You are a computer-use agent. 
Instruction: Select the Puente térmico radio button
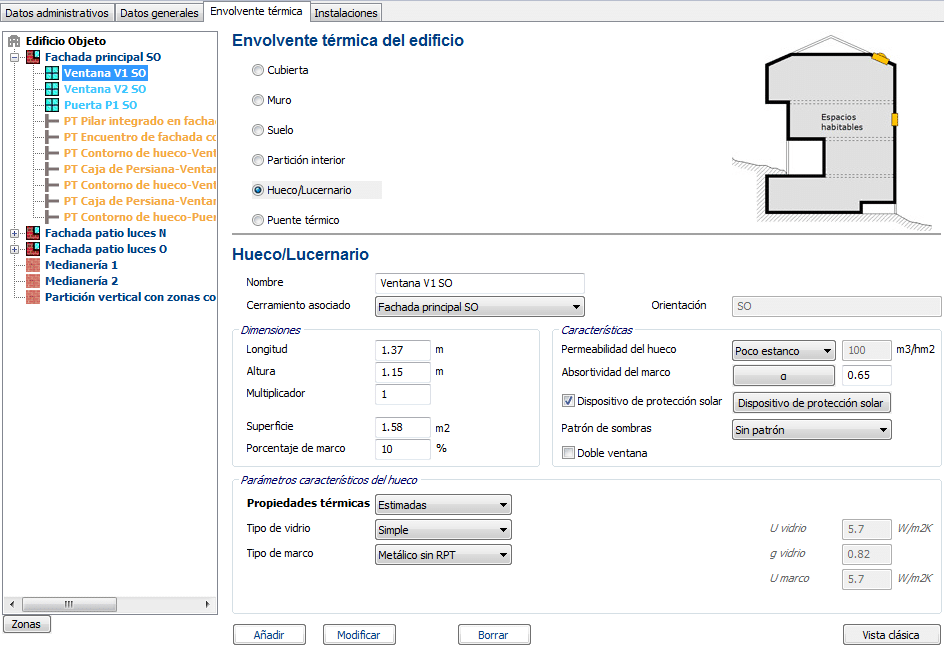pos(258,220)
